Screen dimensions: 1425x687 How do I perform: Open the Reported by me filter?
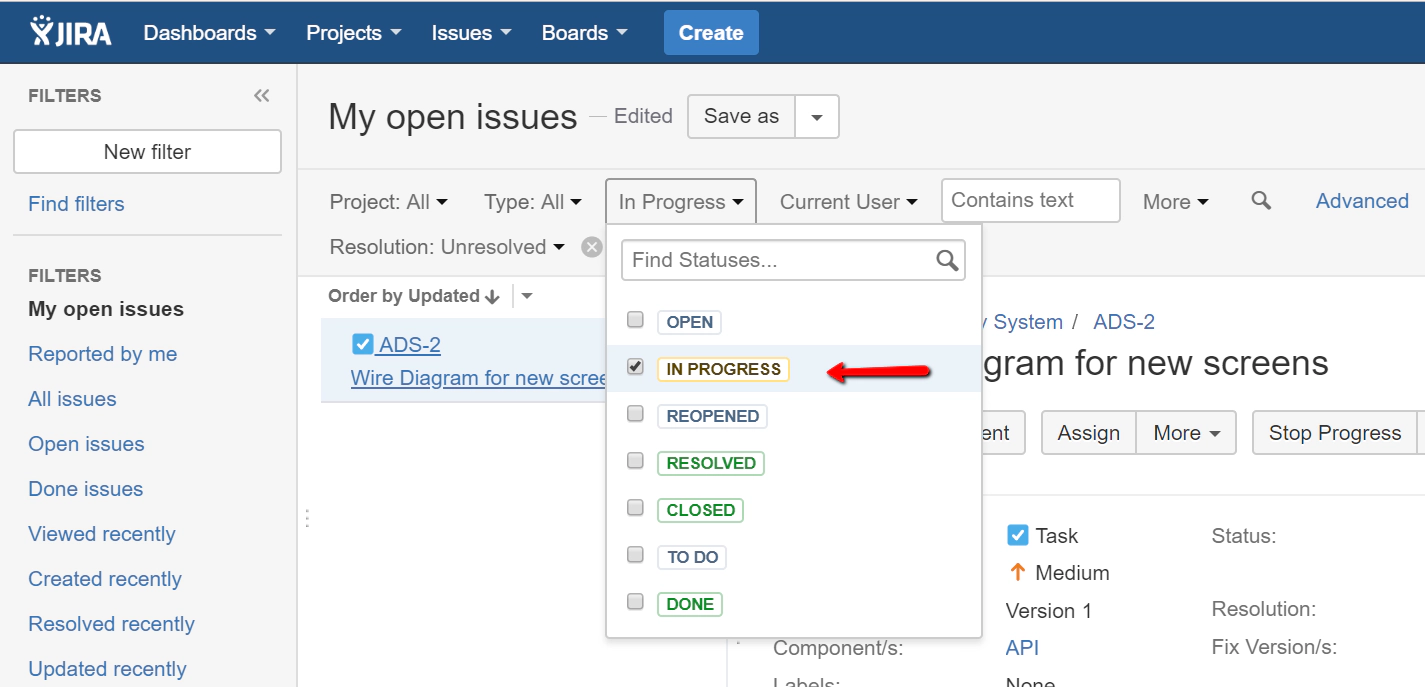point(102,353)
